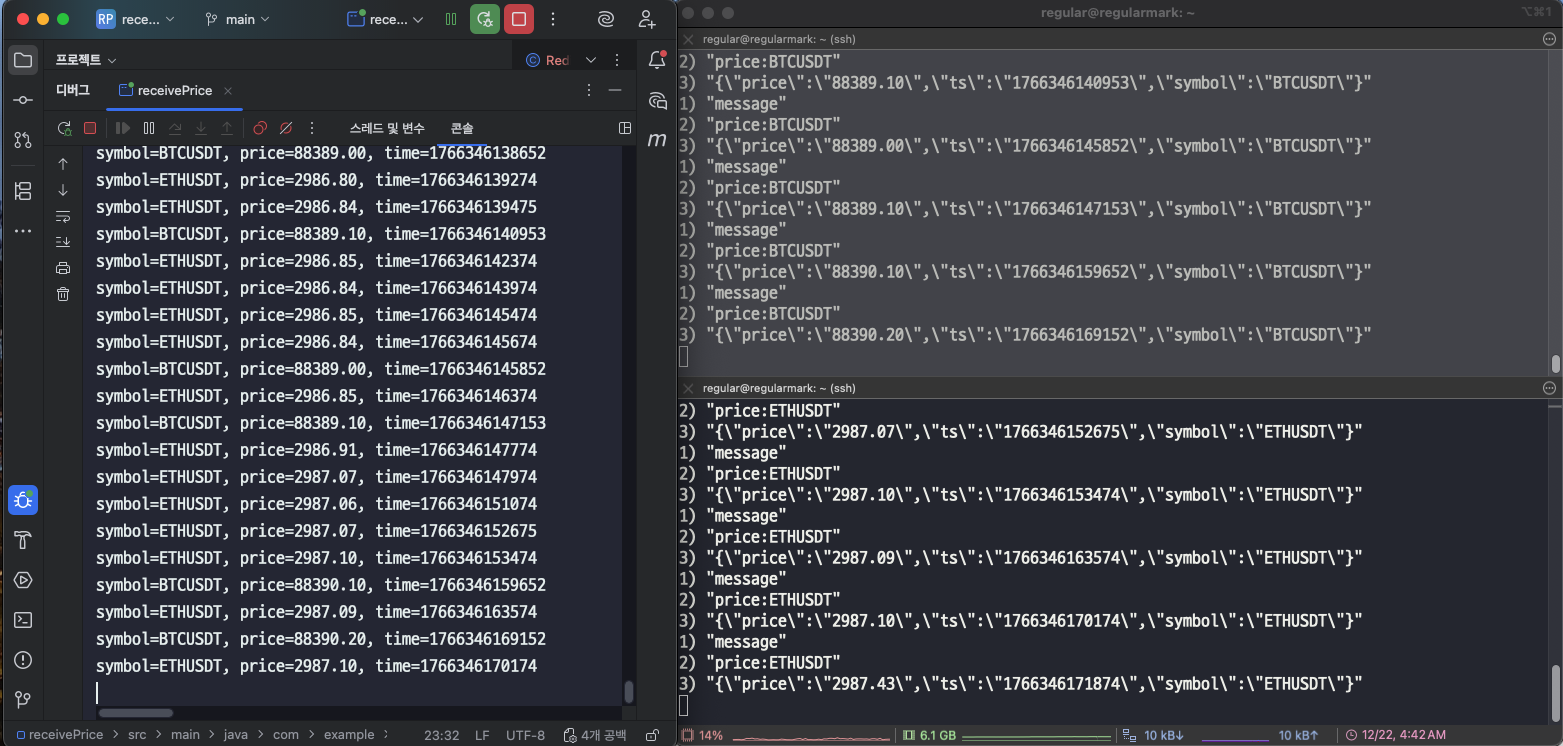Viewport: 1563px width, 746px height.
Task: Pause debugger green icon in title bar
Action: pyautogui.click(x=451, y=19)
